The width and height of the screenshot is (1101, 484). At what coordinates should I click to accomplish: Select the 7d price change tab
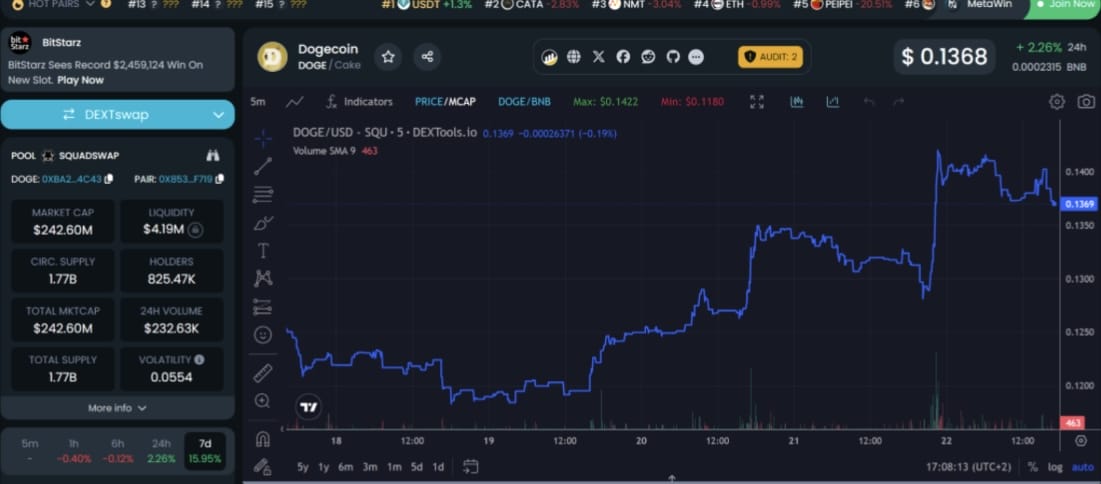(x=205, y=451)
